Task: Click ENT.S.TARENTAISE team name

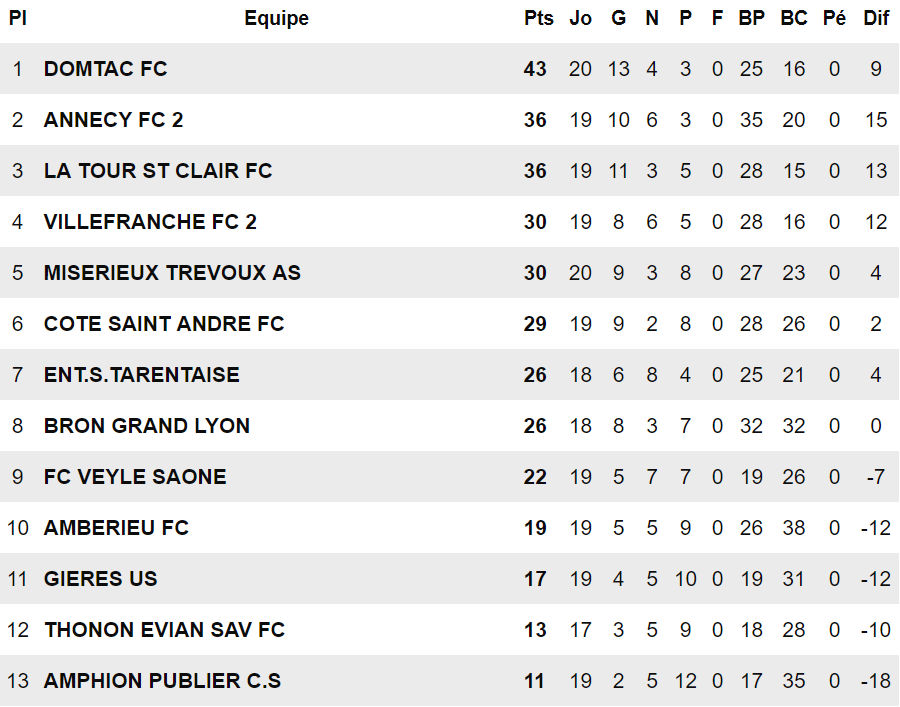Action: click(x=142, y=375)
